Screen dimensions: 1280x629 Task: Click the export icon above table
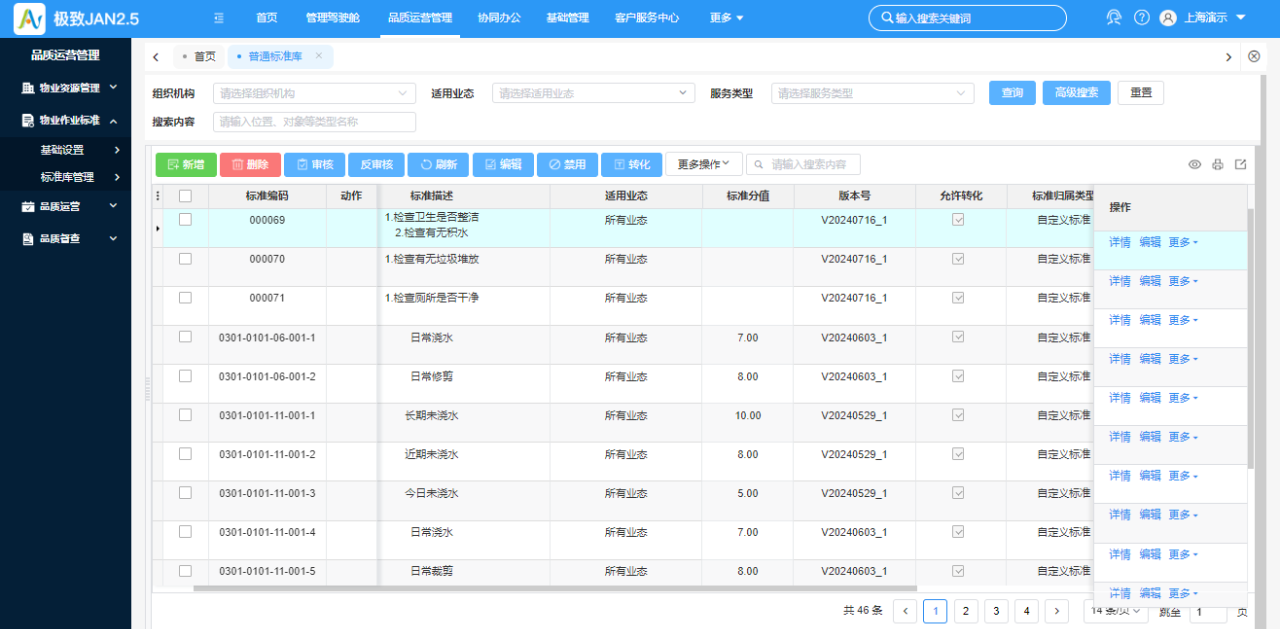[1241, 165]
